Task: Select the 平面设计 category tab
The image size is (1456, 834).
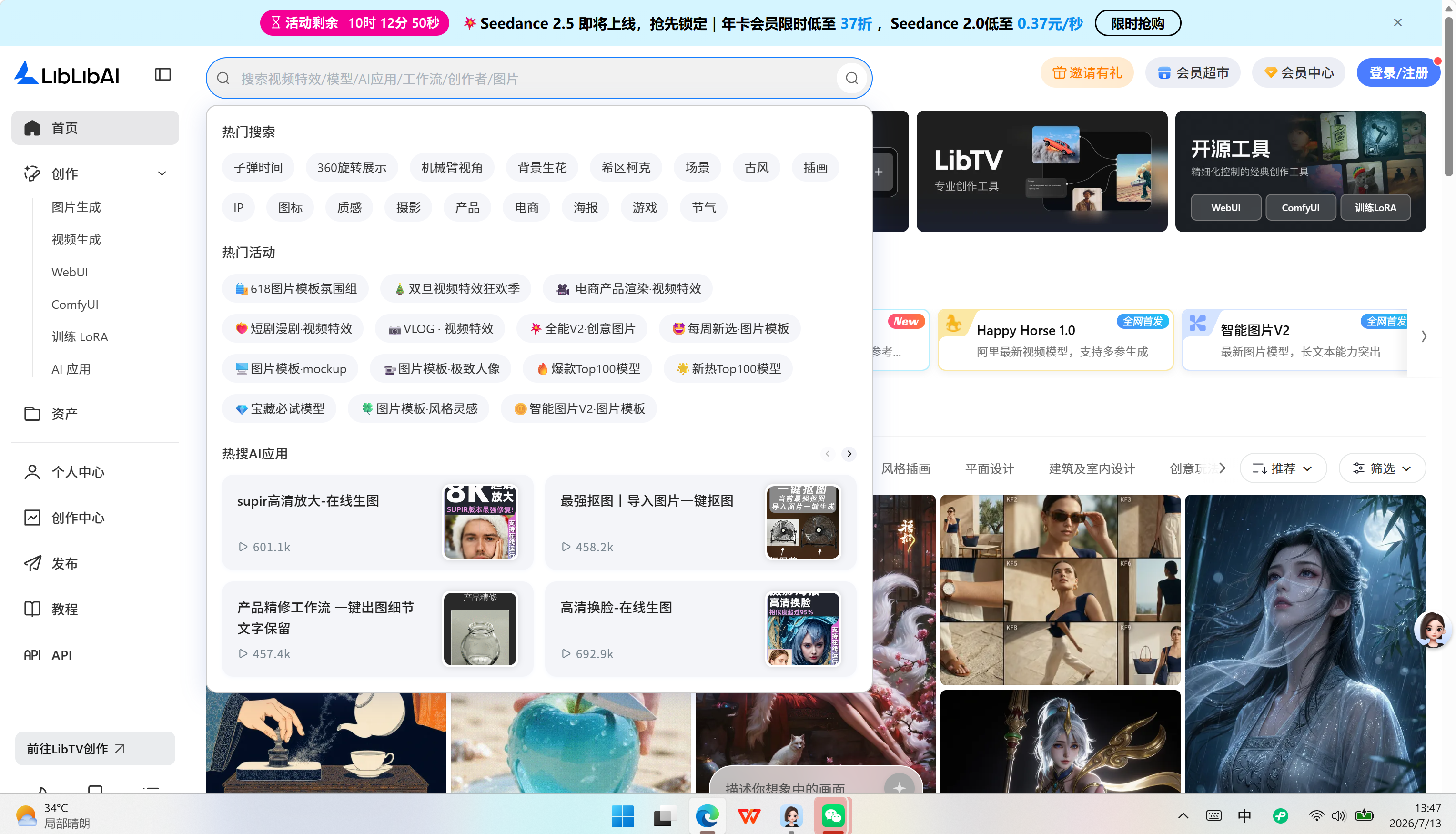Action: tap(989, 468)
